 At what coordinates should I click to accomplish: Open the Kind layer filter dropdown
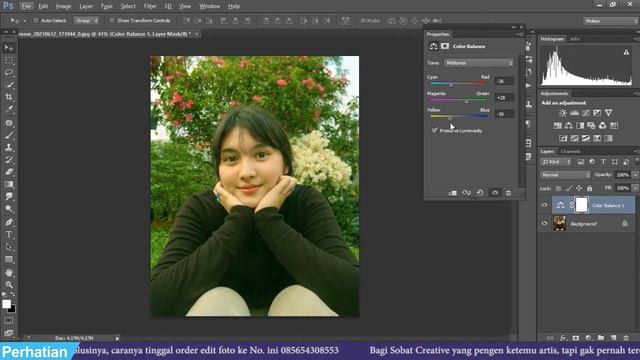(556, 162)
